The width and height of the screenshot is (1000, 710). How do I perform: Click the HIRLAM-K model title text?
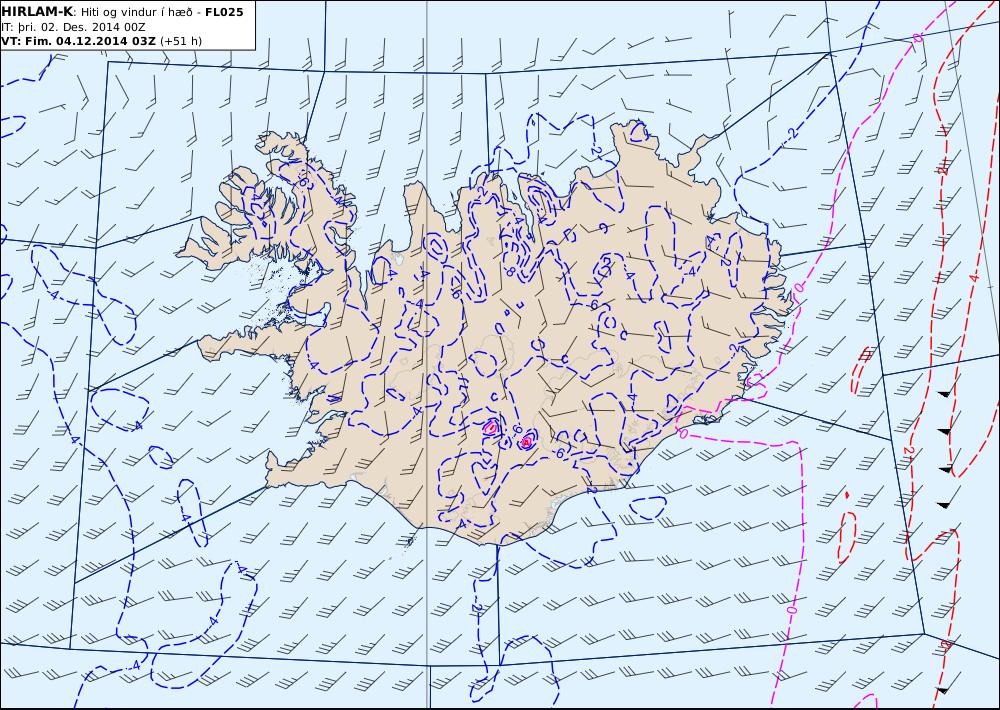[37, 12]
